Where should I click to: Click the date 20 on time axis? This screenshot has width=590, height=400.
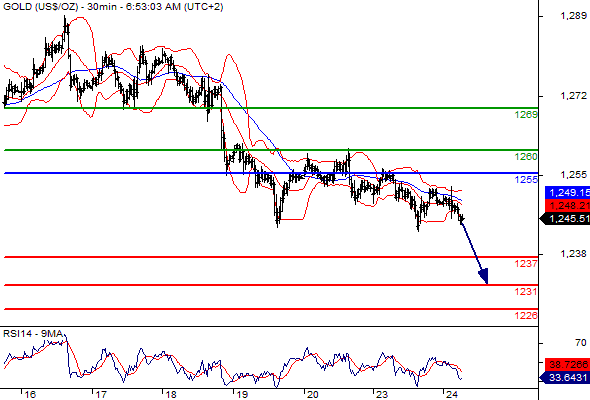coord(312,395)
